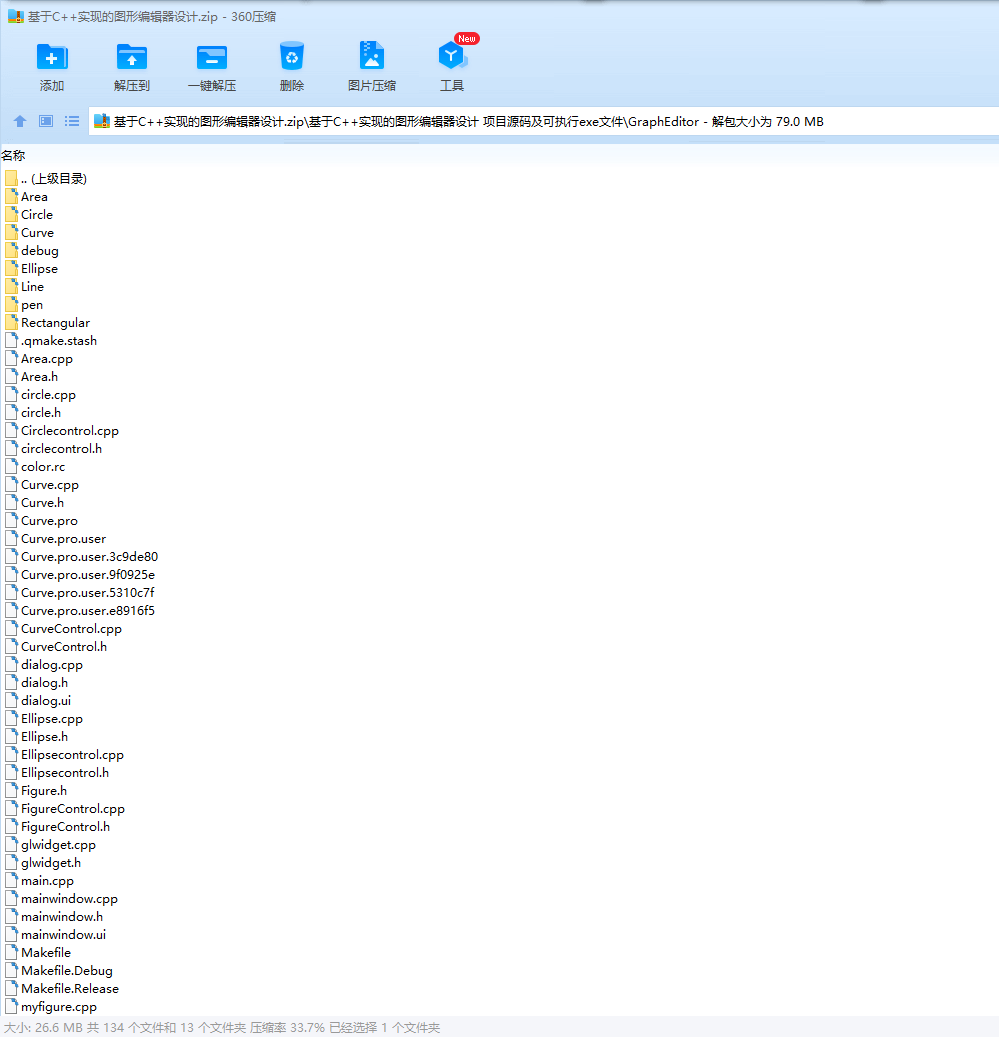Select the Circle folder
The height and width of the screenshot is (1037, 999).
click(x=28, y=215)
